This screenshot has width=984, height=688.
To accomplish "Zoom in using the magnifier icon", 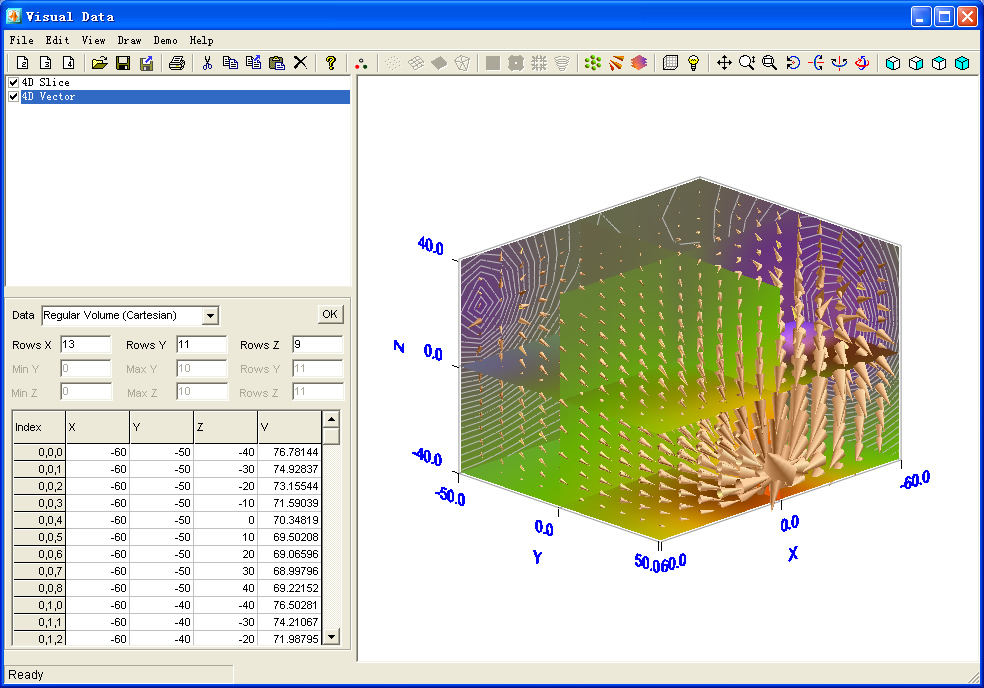I will 748,62.
